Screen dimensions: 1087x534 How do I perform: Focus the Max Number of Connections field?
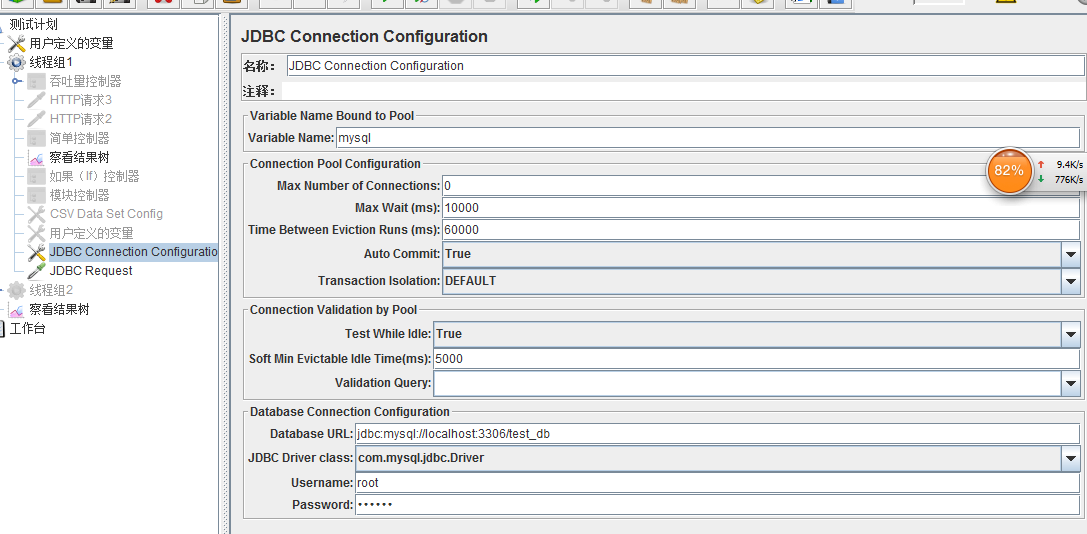point(715,186)
